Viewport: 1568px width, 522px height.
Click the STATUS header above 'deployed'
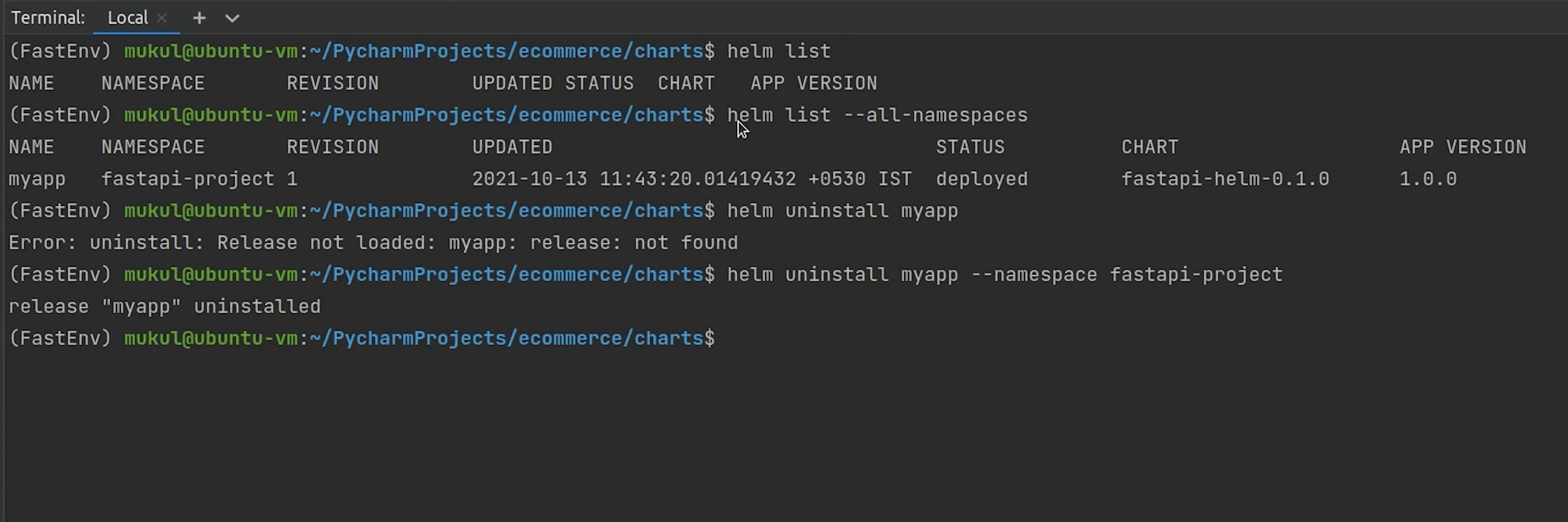(x=969, y=147)
